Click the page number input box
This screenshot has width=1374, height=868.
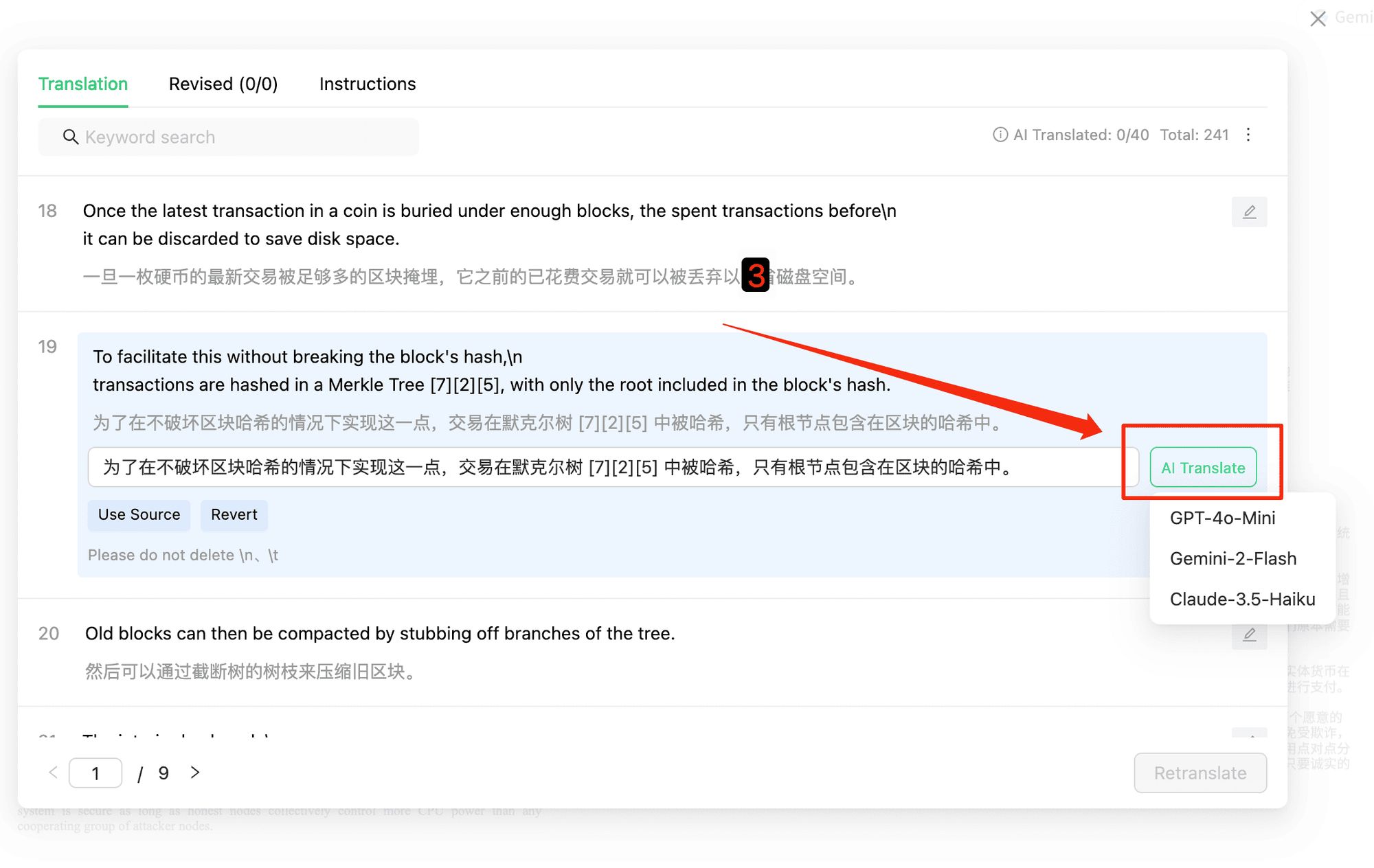point(95,773)
